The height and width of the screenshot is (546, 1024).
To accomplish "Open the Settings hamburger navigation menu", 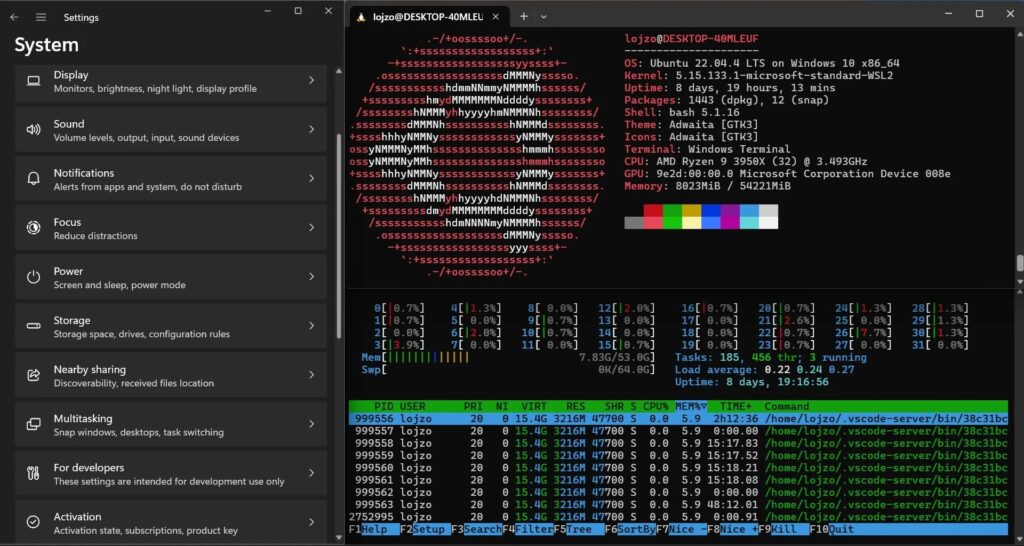I will [41, 18].
